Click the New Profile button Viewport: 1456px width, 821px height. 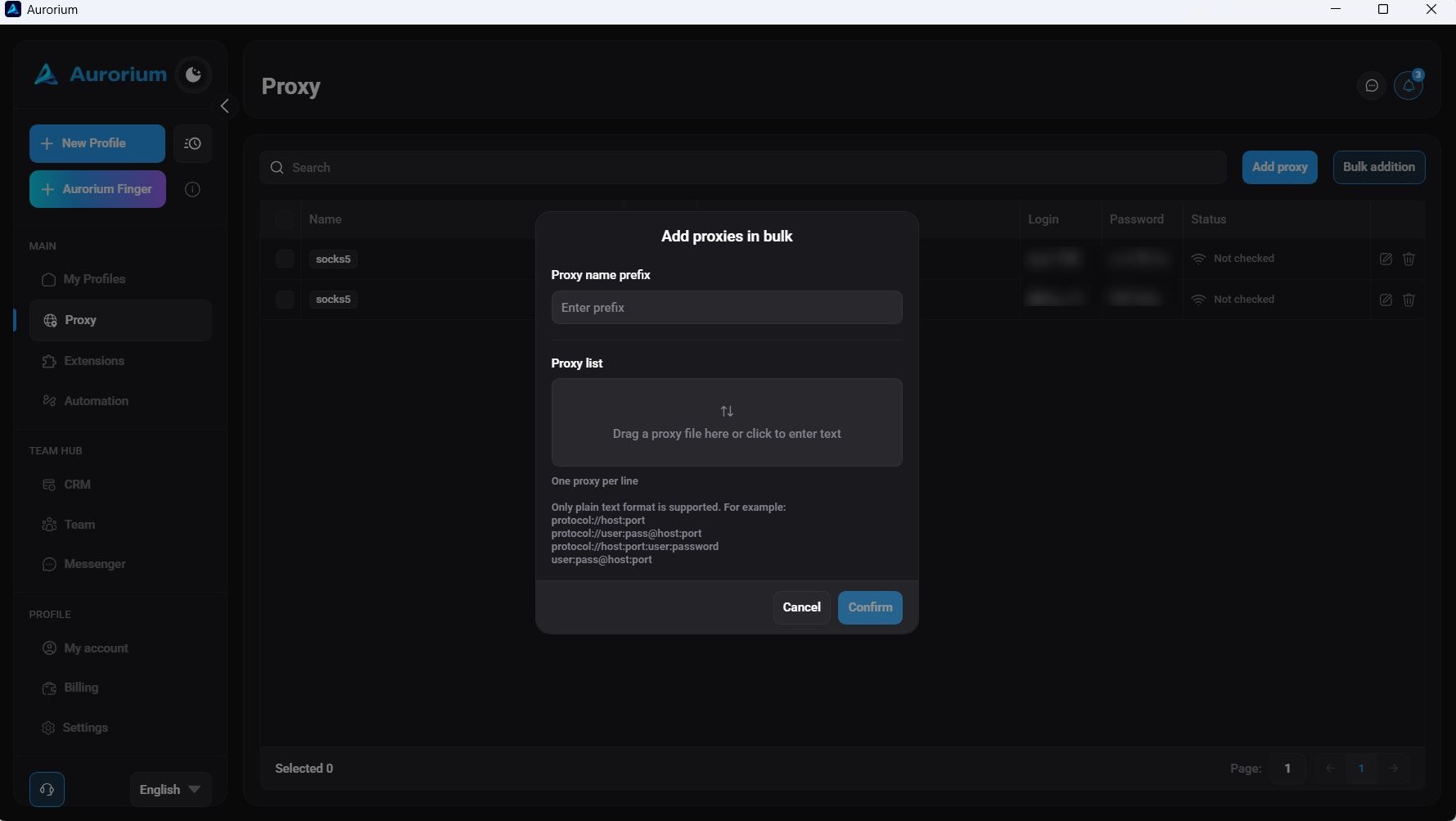click(x=97, y=144)
